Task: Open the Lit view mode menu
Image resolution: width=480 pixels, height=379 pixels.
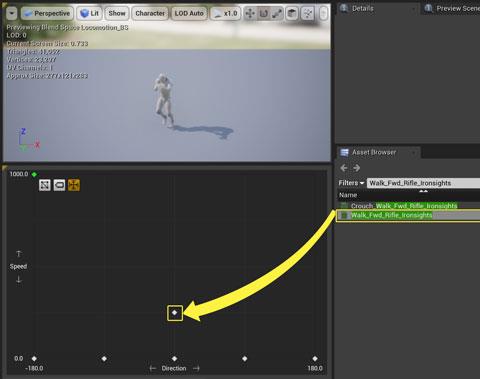Action: coord(89,13)
